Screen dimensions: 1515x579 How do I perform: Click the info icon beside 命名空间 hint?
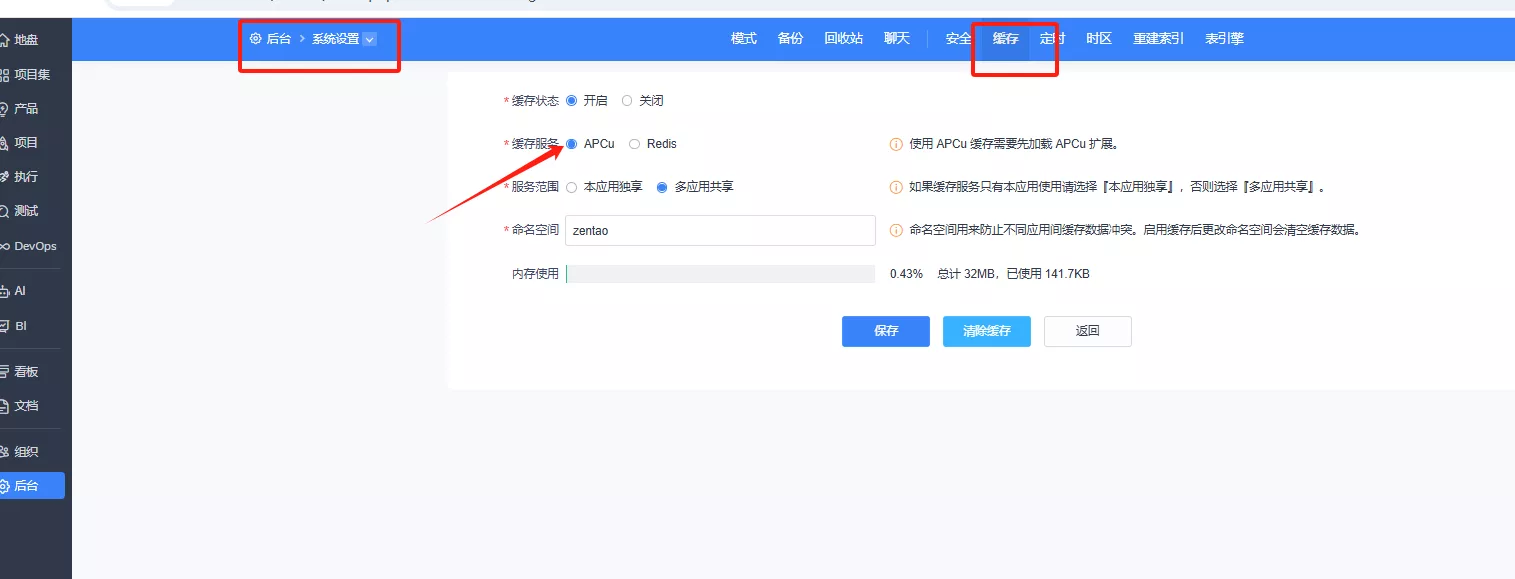(896, 230)
